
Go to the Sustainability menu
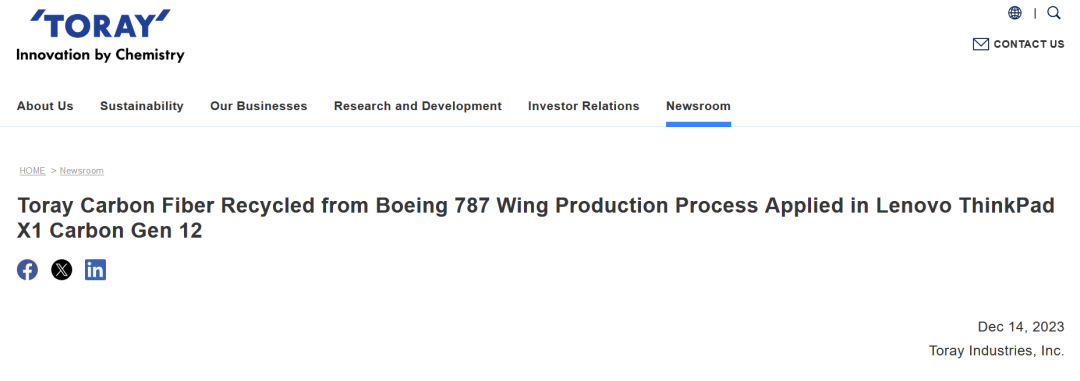click(x=142, y=106)
